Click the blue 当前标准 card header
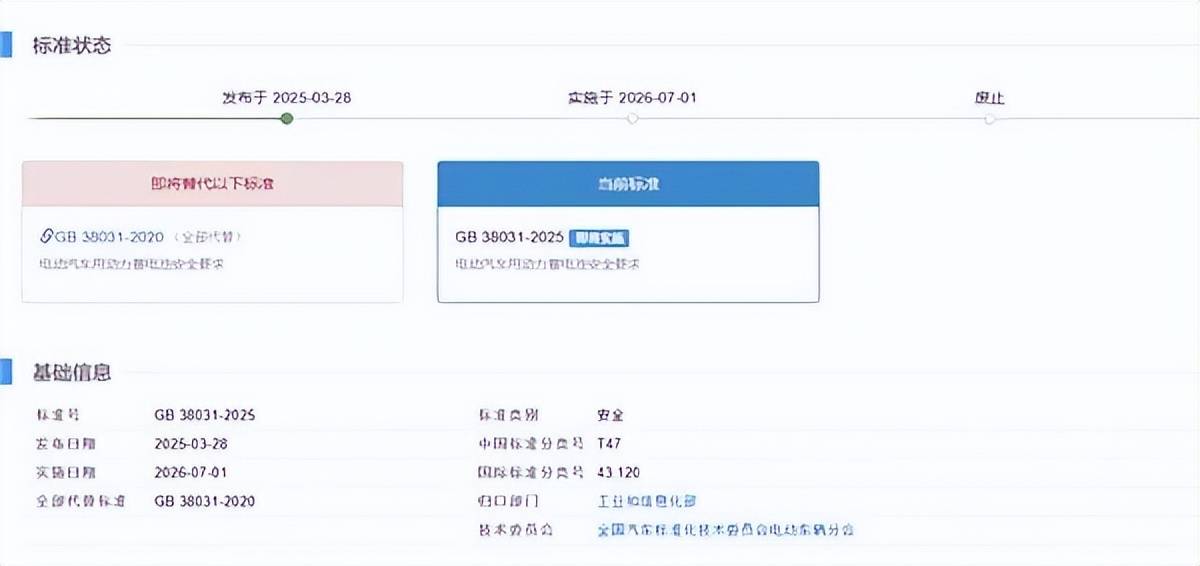Screen dimensions: 1200x566 point(628,184)
